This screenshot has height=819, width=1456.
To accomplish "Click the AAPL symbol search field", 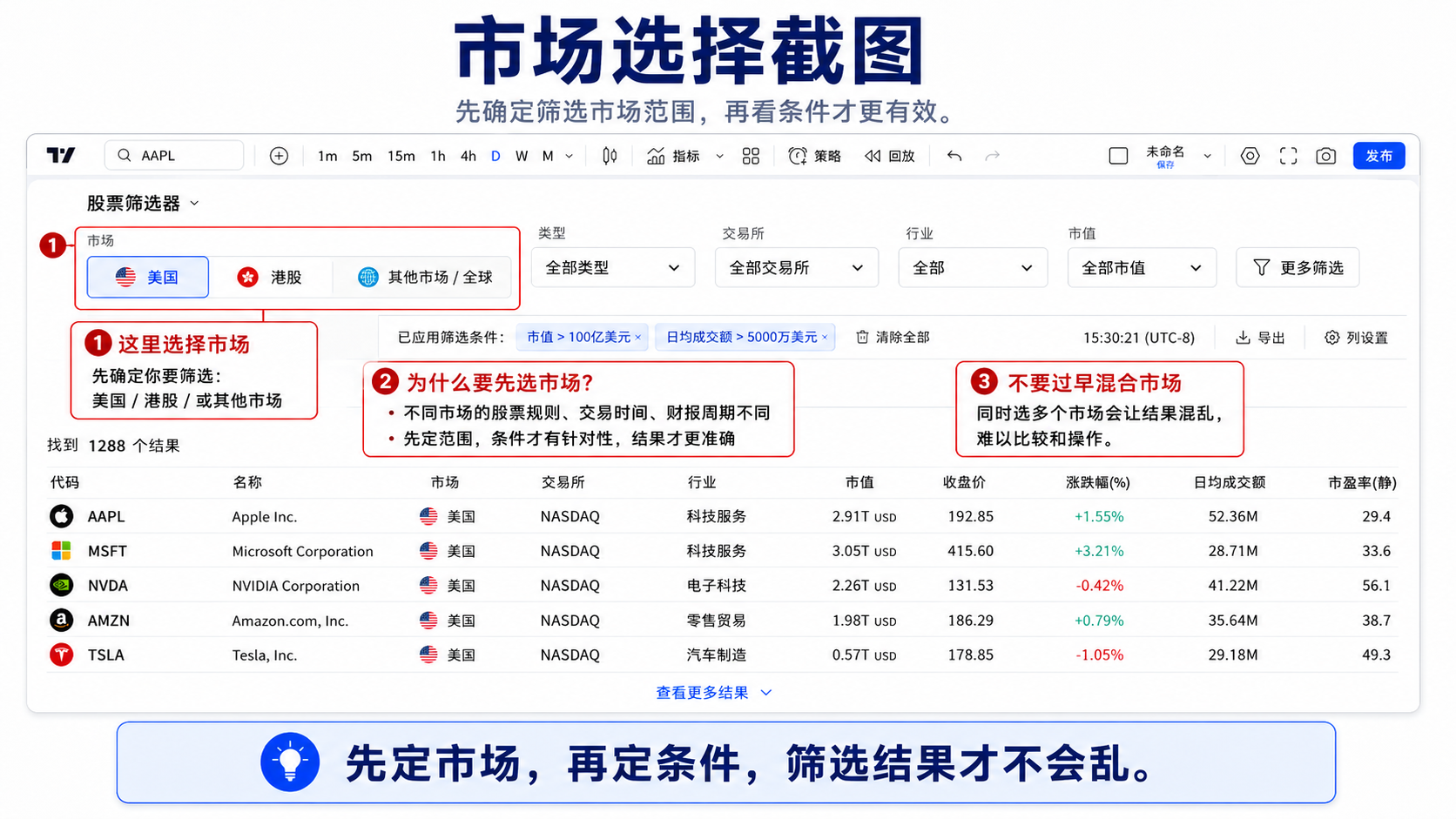I will coord(174,156).
